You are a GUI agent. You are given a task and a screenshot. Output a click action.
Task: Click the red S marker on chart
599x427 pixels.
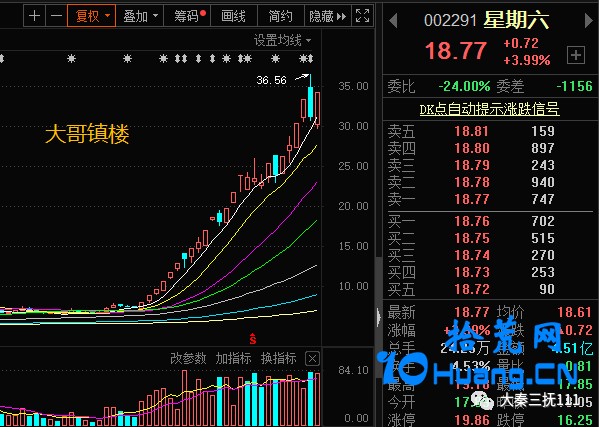coord(253,338)
